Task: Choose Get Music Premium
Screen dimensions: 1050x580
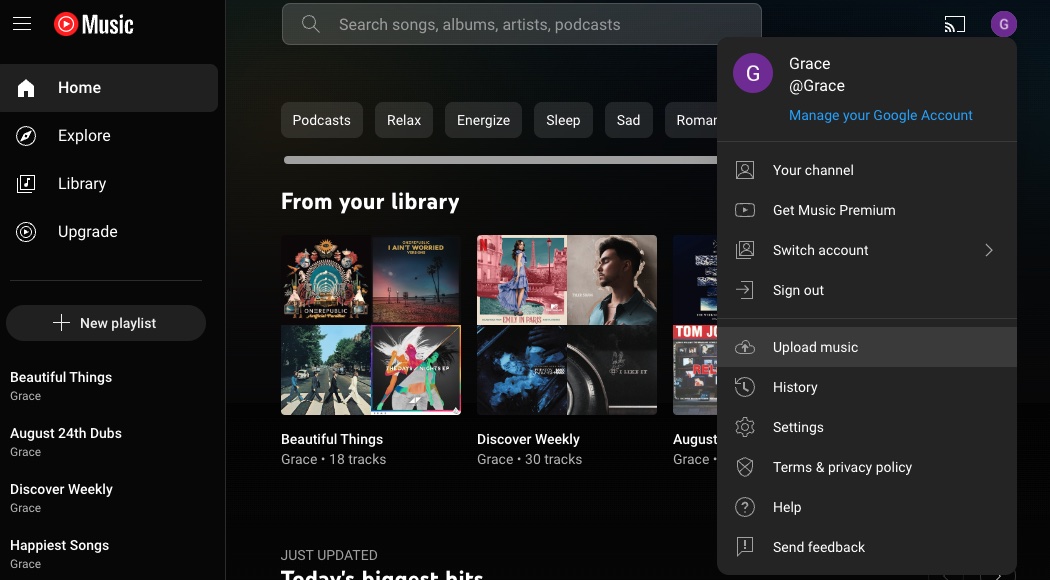Action: click(867, 210)
